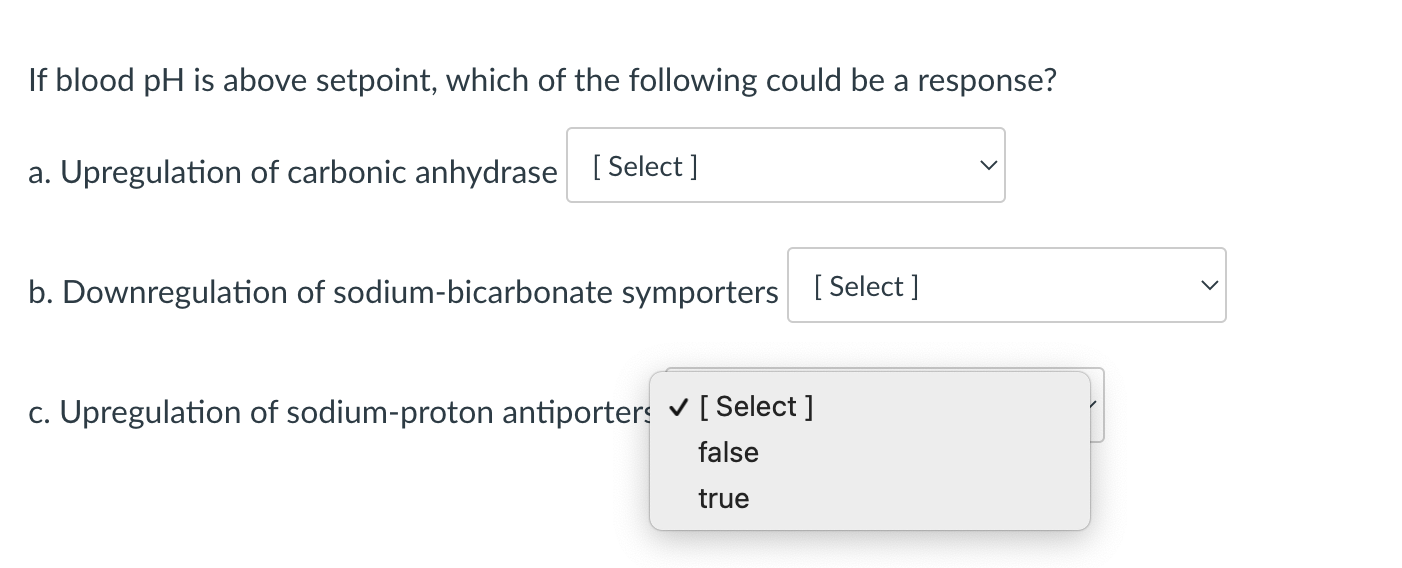Choose "false" in the open dropdown list
The image size is (1402, 568).
click(x=728, y=452)
